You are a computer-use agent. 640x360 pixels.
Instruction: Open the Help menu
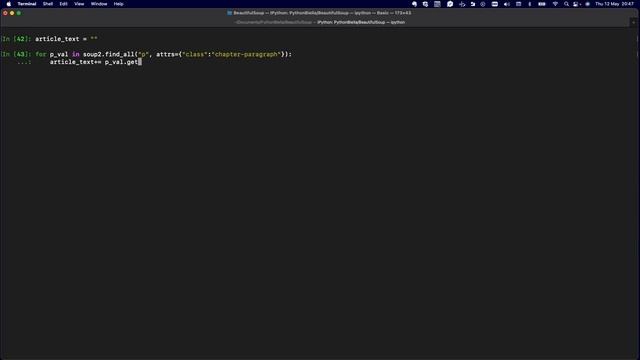118,4
